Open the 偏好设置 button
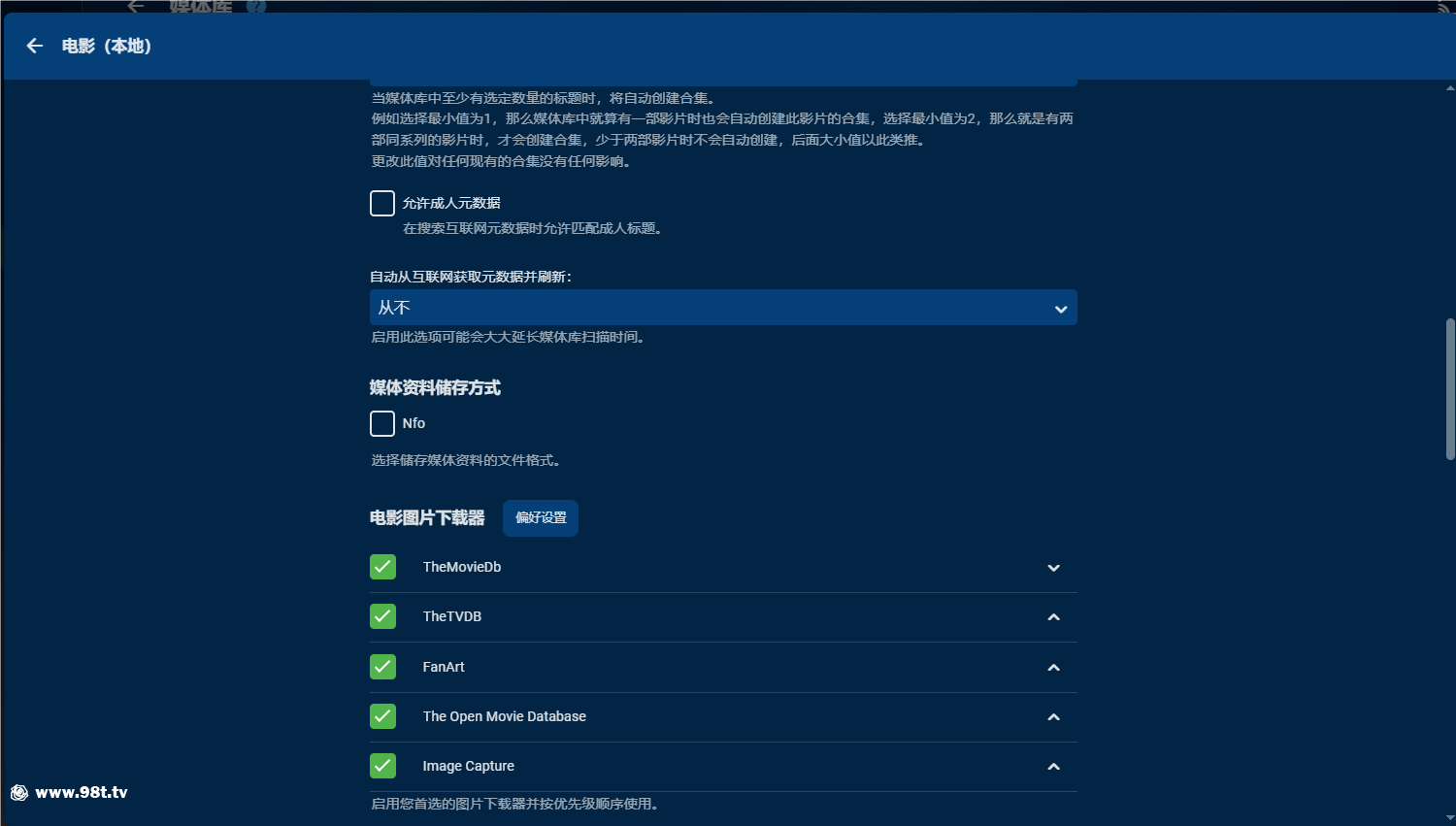This screenshot has height=826, width=1456. point(541,517)
